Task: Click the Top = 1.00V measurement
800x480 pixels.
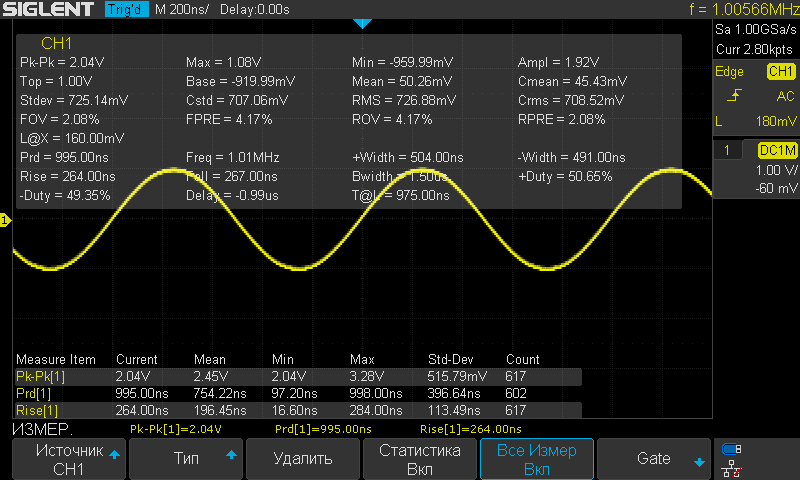Action: point(56,82)
